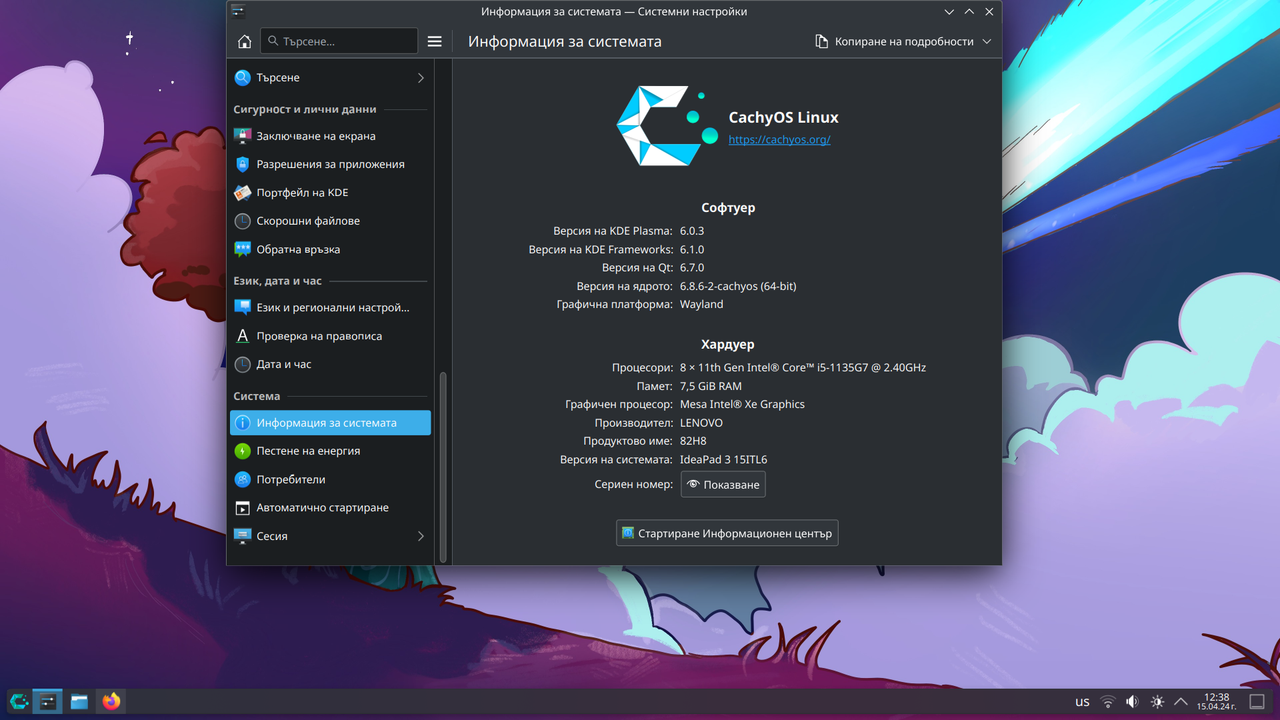Open Заключване на екрана settings

click(330, 136)
